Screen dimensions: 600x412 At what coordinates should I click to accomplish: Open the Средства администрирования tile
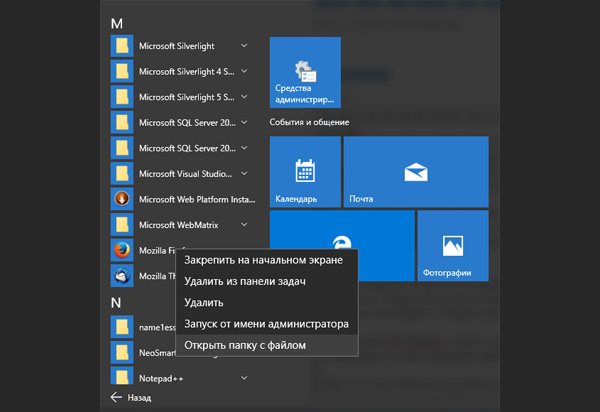click(305, 72)
